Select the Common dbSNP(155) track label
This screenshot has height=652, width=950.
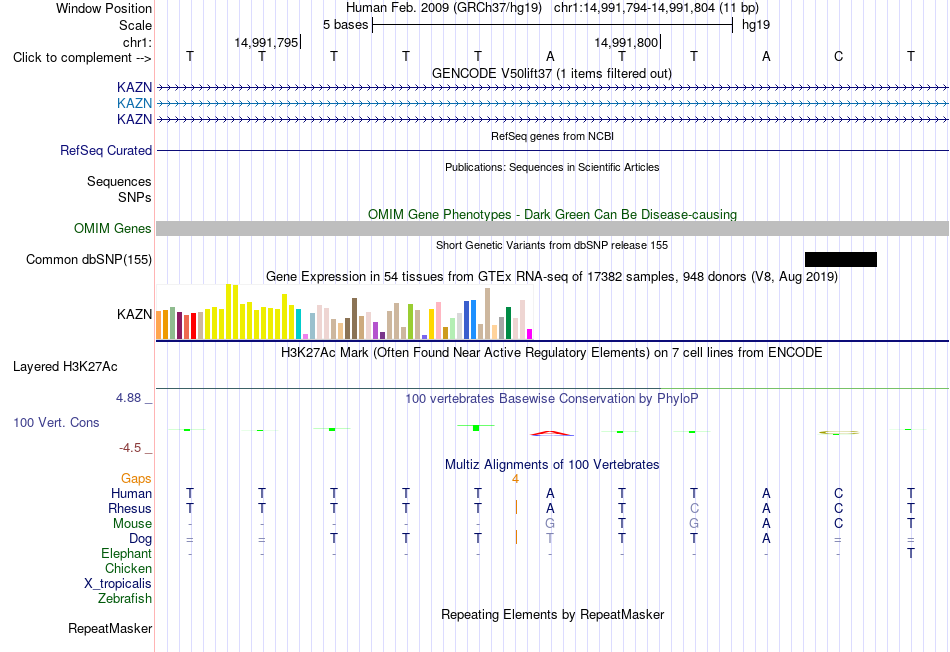tap(88, 259)
